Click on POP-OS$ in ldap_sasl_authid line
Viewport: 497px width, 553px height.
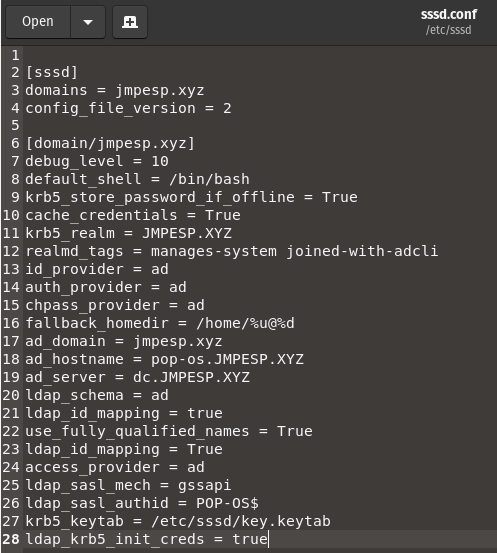(227, 503)
